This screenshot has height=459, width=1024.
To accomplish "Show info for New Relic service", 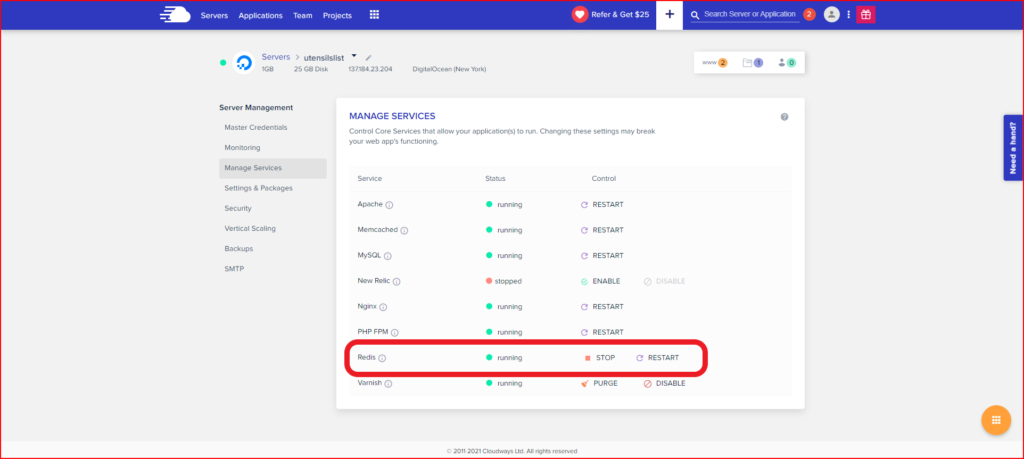I will (x=396, y=281).
